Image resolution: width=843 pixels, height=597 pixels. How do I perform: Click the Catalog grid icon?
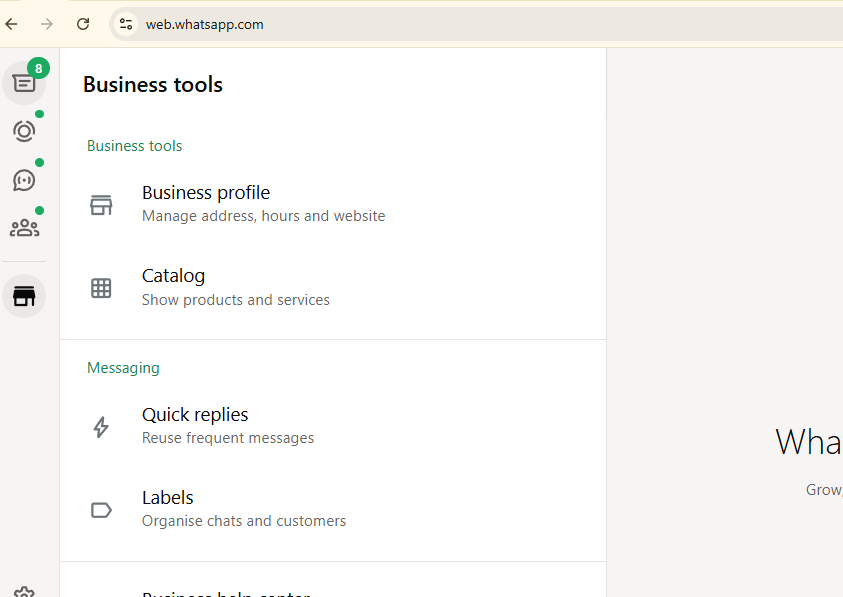(101, 288)
